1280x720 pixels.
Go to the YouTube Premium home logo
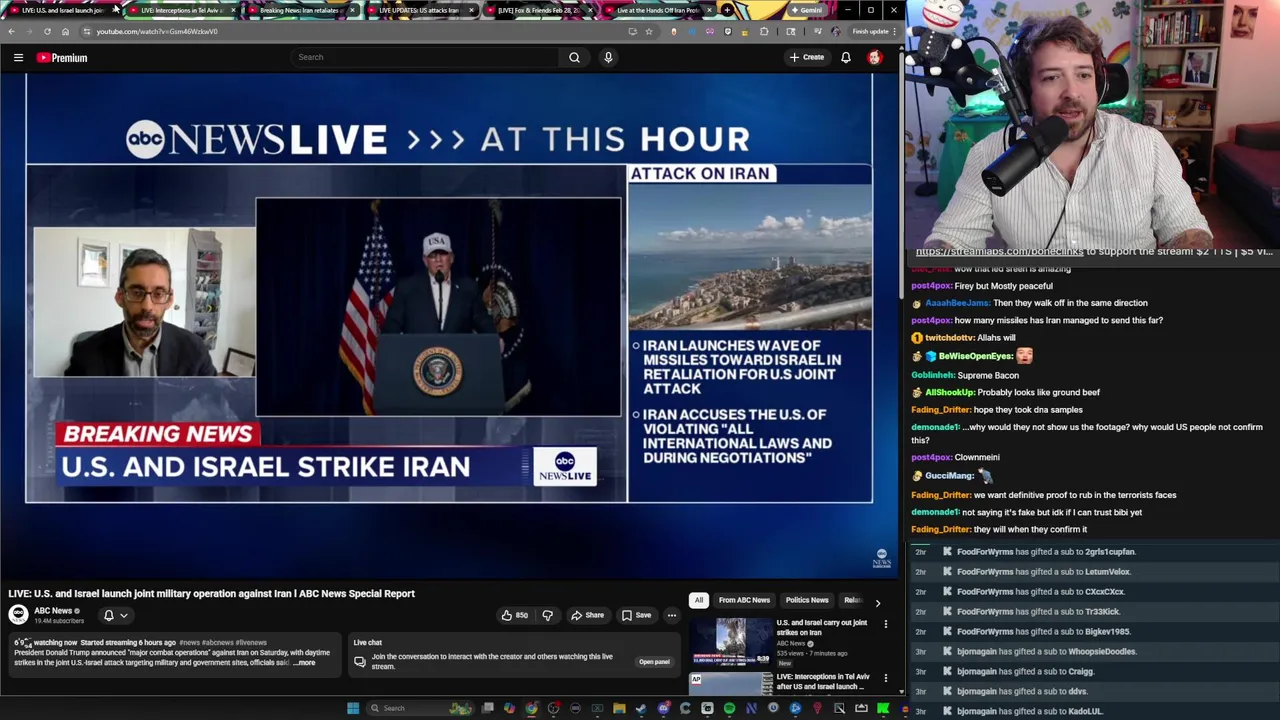62,58
